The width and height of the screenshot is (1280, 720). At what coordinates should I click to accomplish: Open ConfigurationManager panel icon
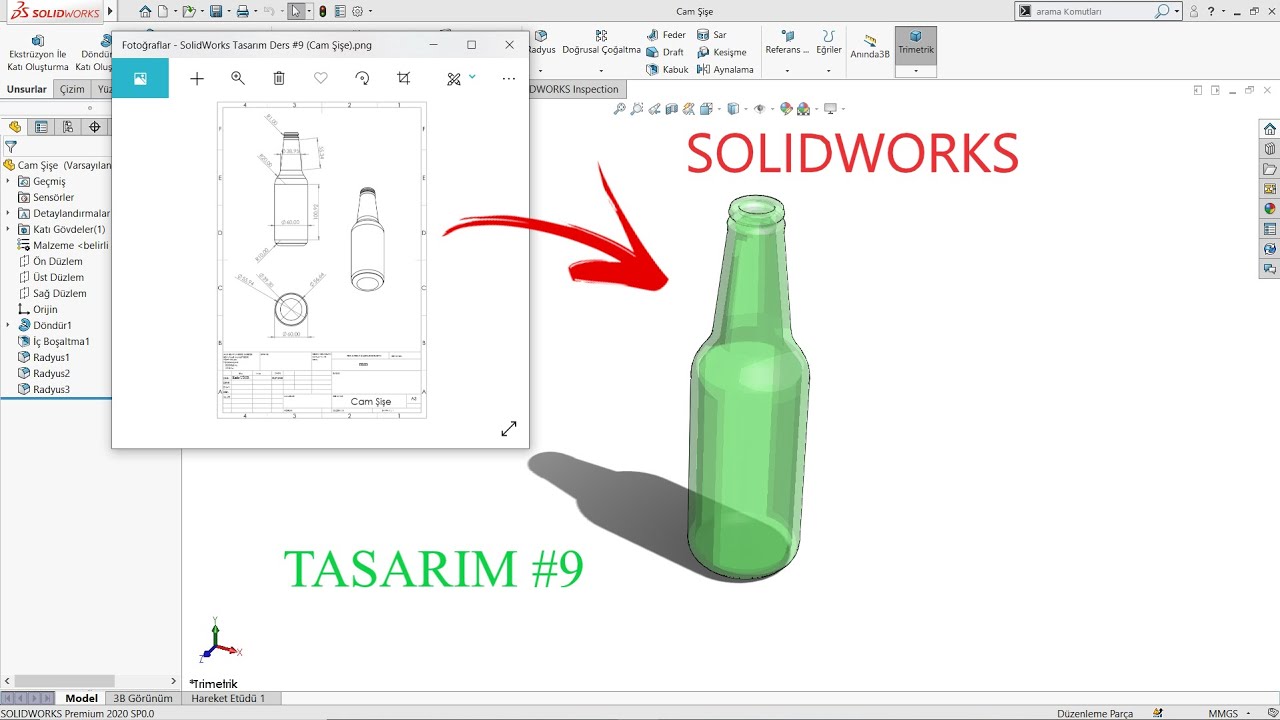tap(68, 127)
